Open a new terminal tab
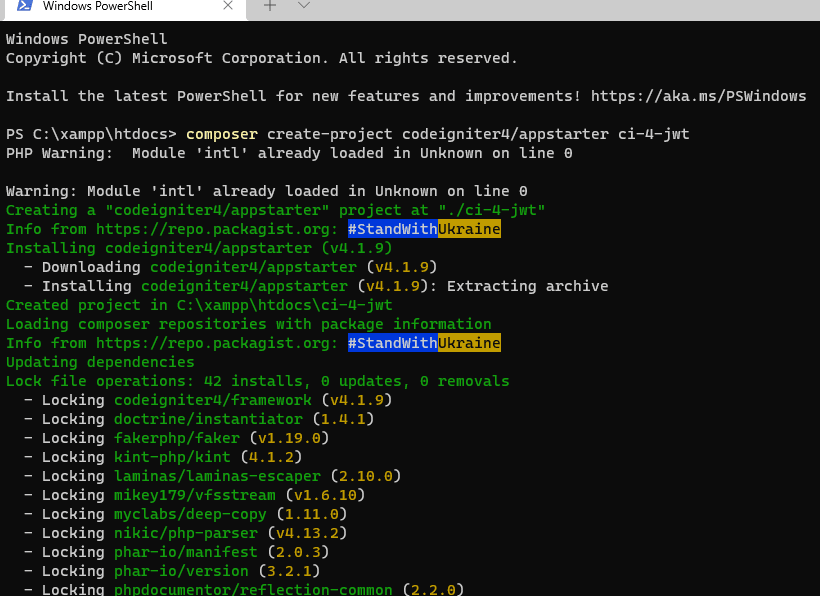 (x=270, y=6)
